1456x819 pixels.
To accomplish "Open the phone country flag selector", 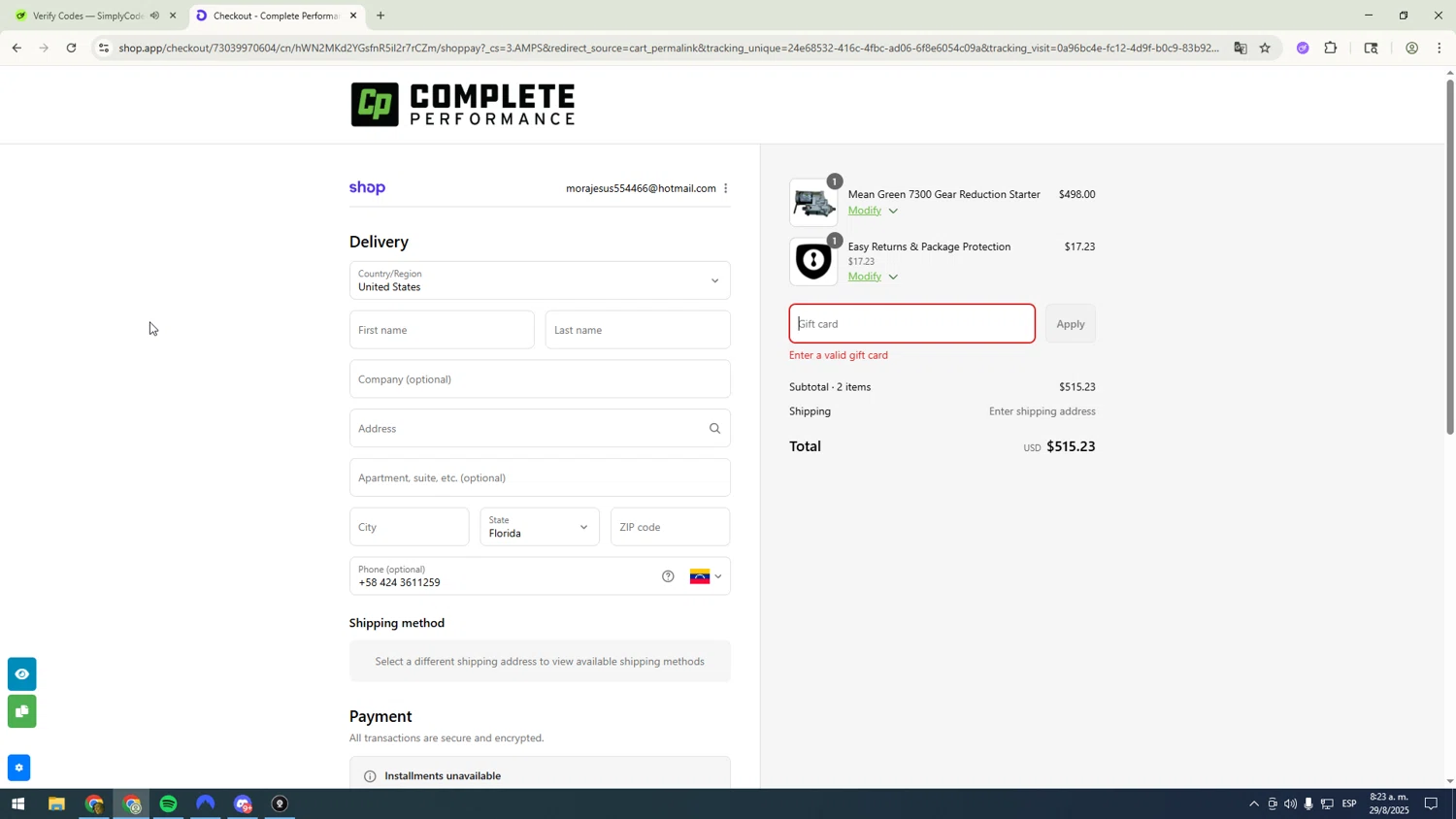I will tap(706, 576).
